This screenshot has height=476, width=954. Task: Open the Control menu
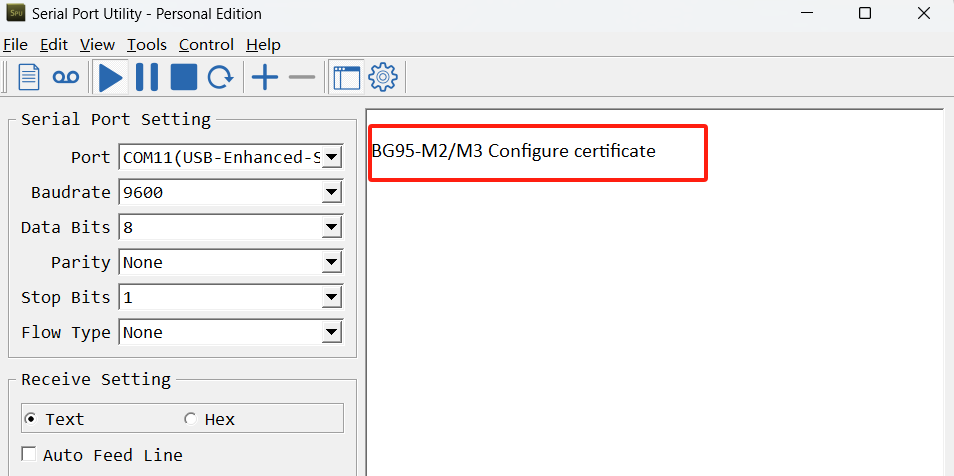[x=206, y=44]
